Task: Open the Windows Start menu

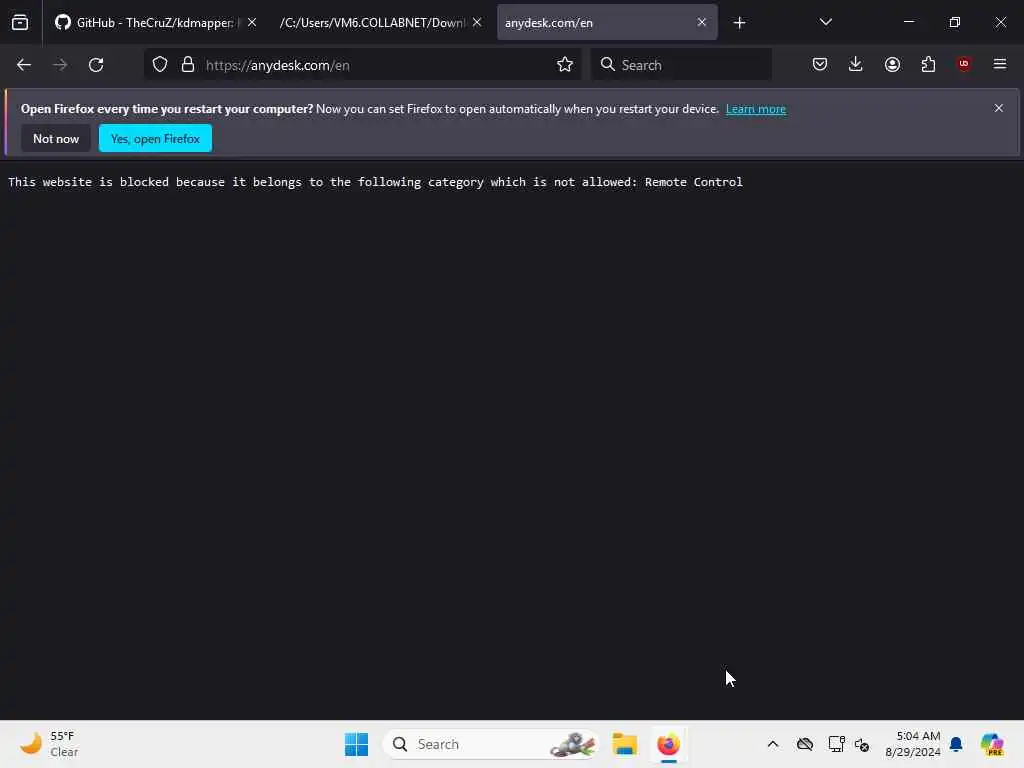Action: click(357, 744)
